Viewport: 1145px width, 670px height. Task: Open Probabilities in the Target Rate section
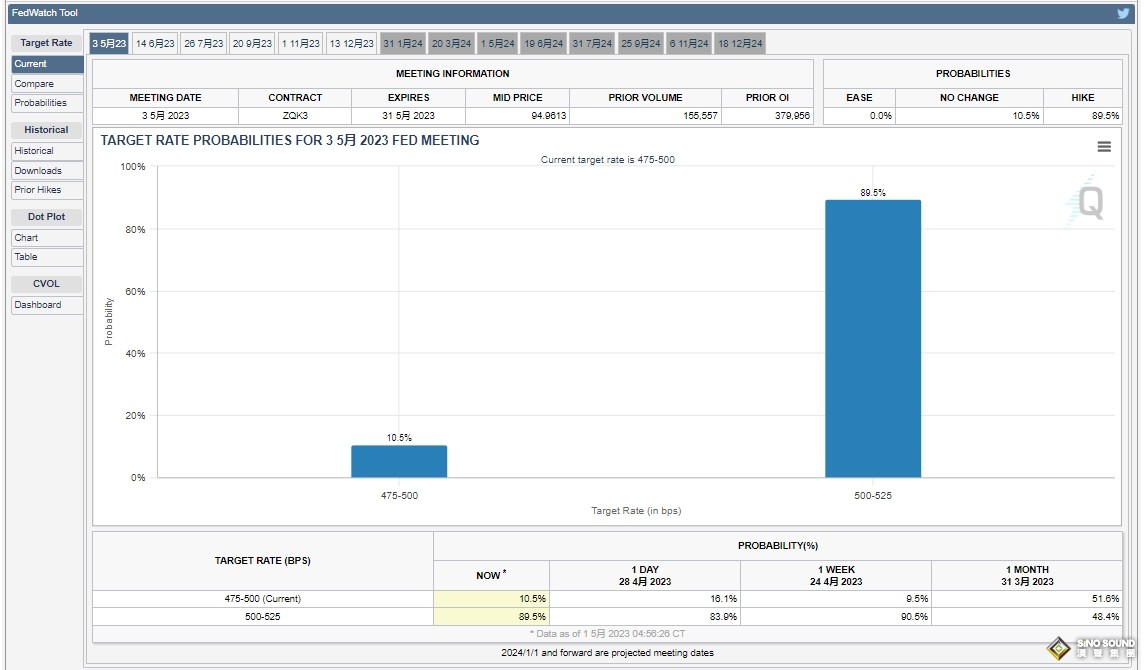(47, 103)
